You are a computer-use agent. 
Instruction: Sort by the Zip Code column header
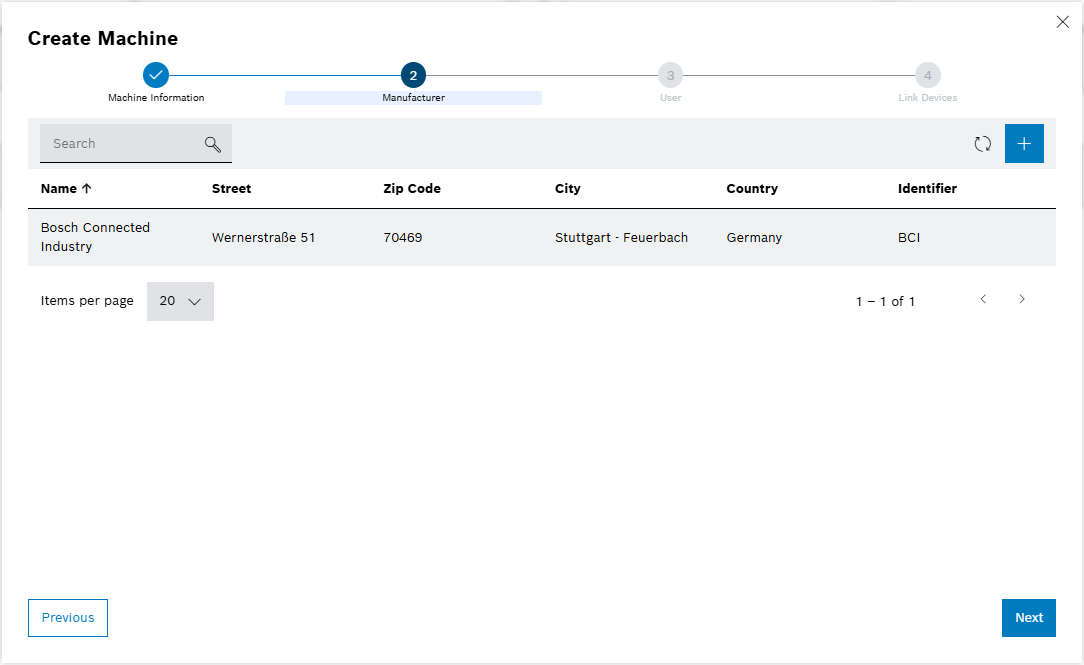point(411,189)
